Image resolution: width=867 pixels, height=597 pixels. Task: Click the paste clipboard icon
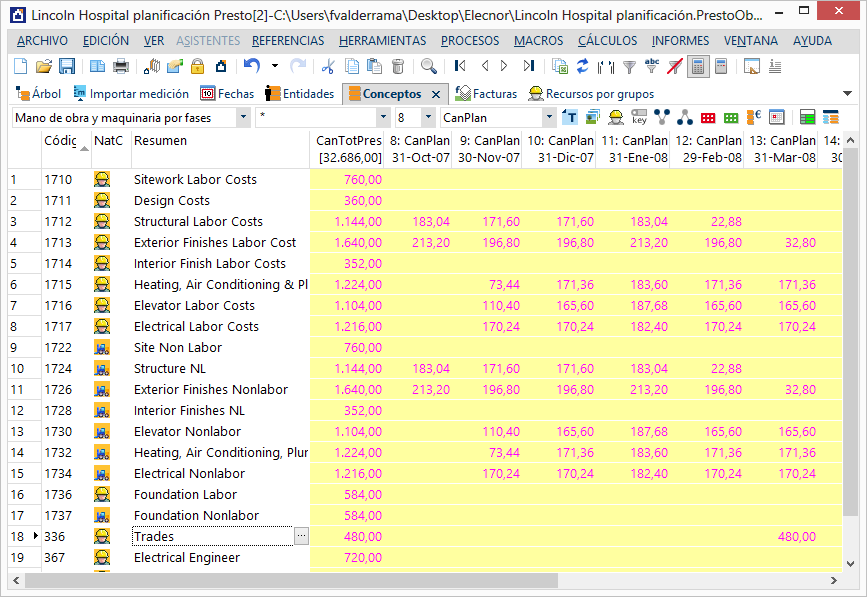pos(374,66)
